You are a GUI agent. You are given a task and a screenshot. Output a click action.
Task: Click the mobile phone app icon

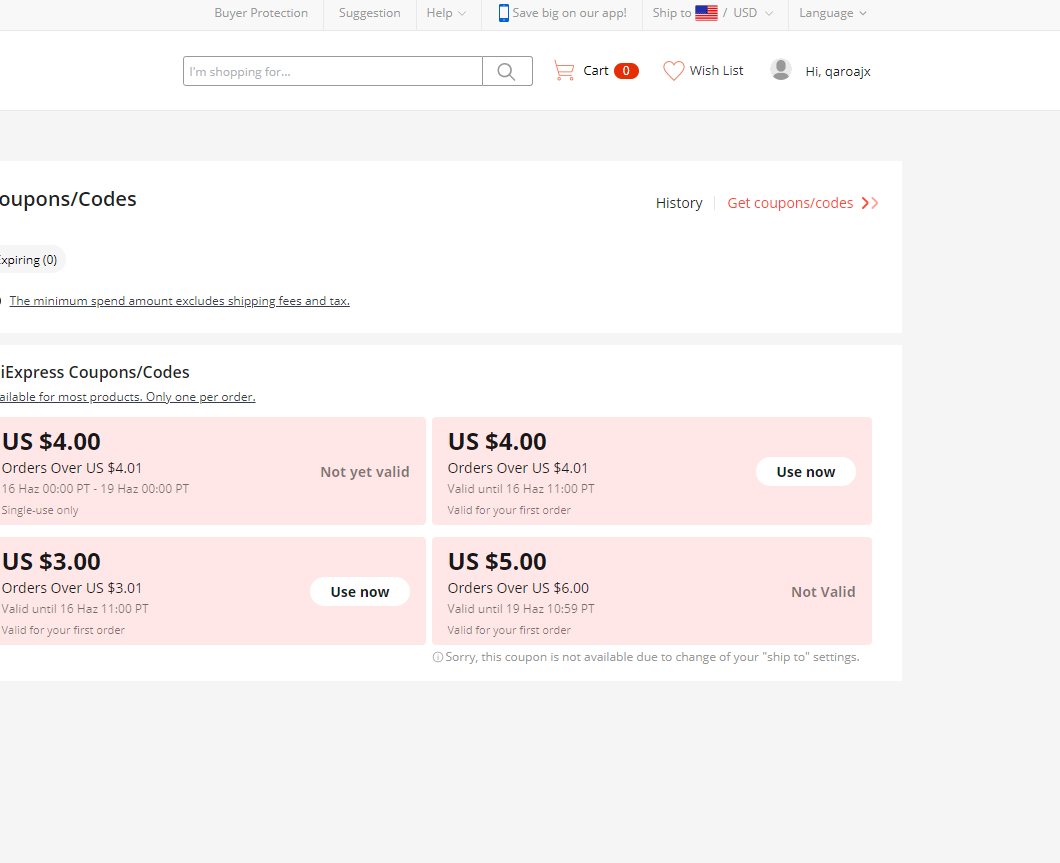(504, 13)
